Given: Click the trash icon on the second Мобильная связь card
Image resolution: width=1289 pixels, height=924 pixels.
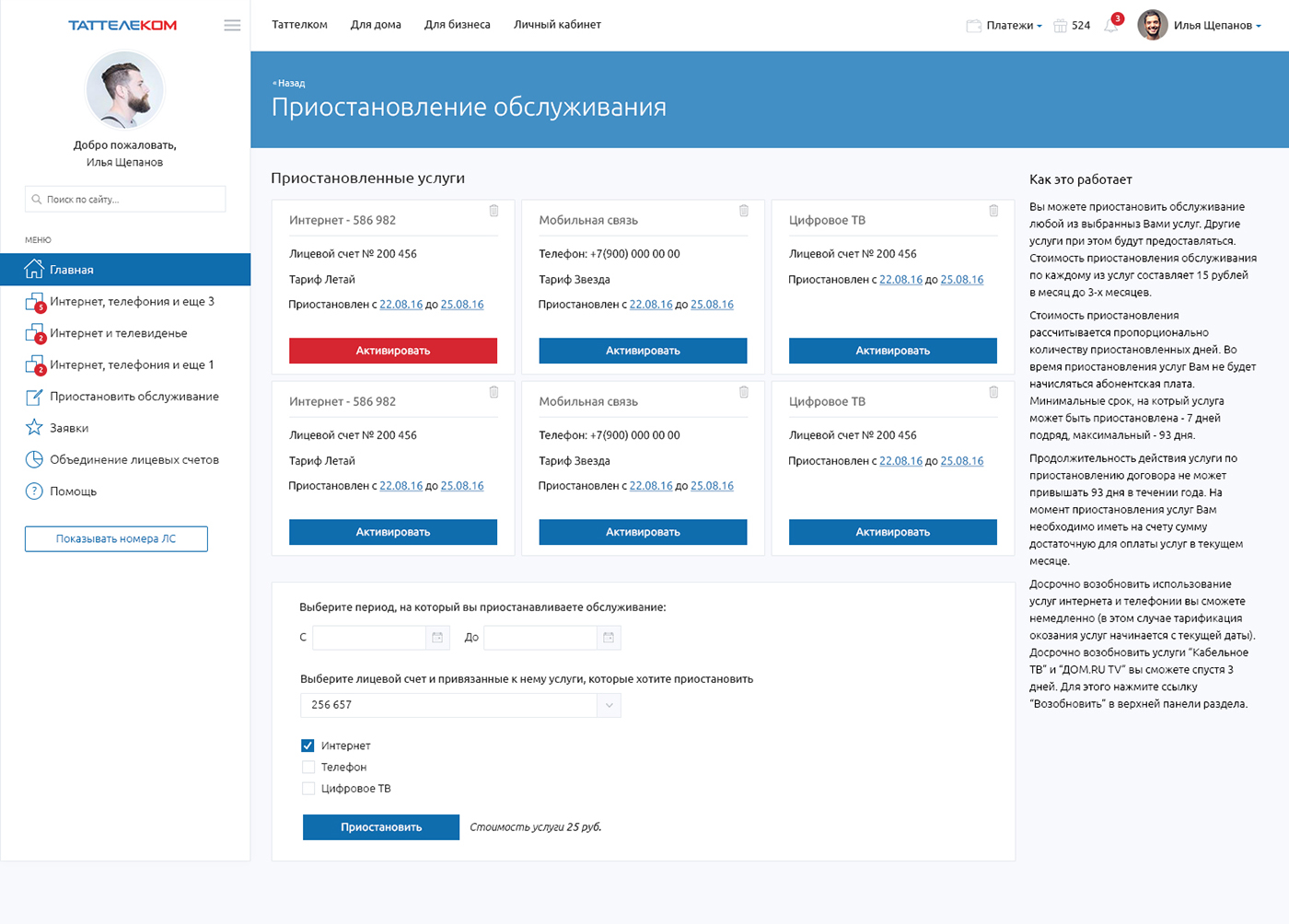Looking at the screenshot, I should pyautogui.click(x=744, y=392).
